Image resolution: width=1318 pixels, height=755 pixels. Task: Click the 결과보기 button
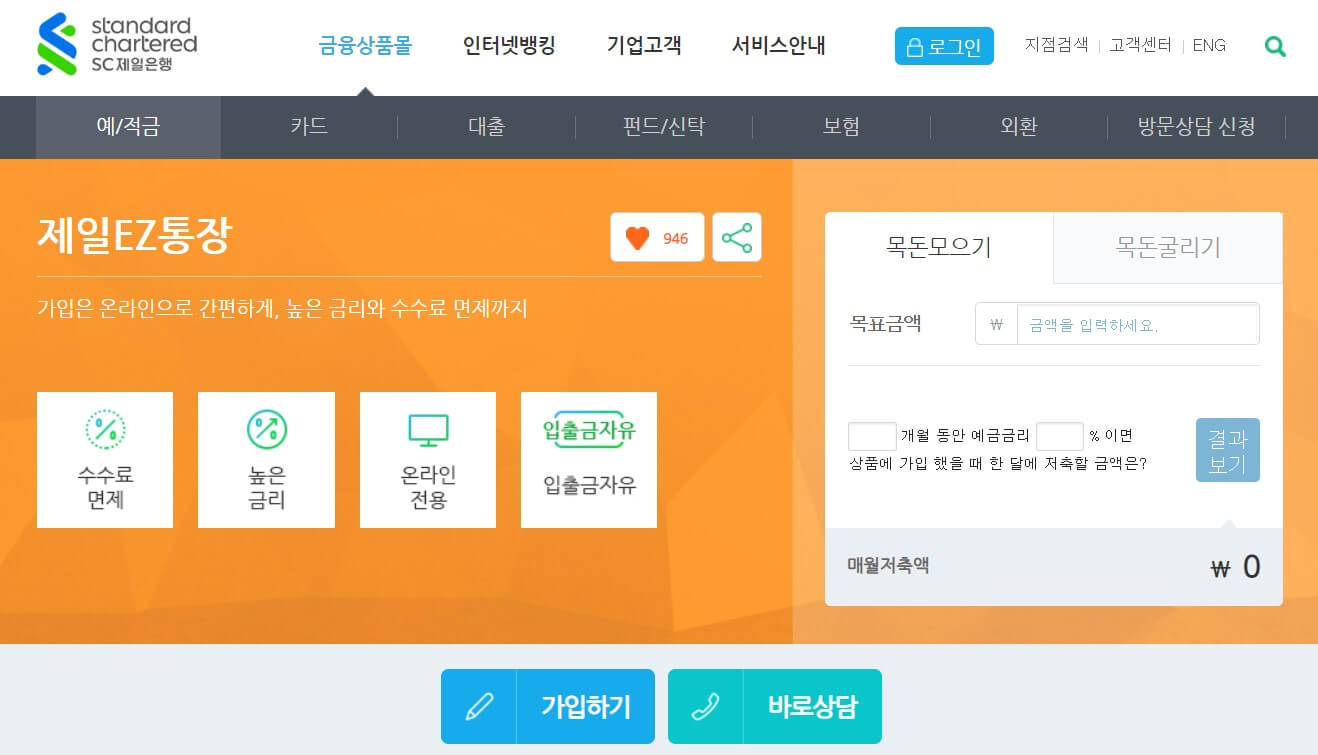1228,450
